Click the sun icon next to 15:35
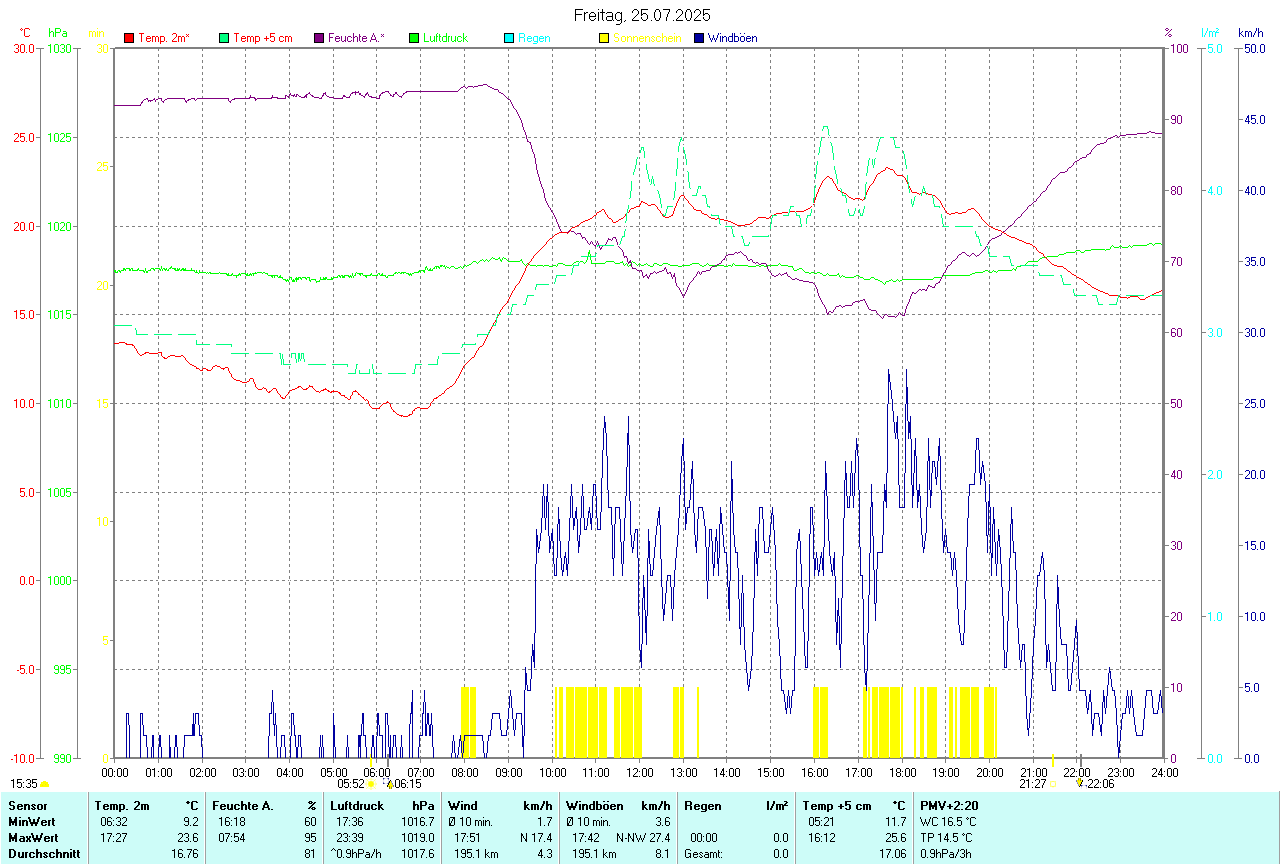 (45, 785)
